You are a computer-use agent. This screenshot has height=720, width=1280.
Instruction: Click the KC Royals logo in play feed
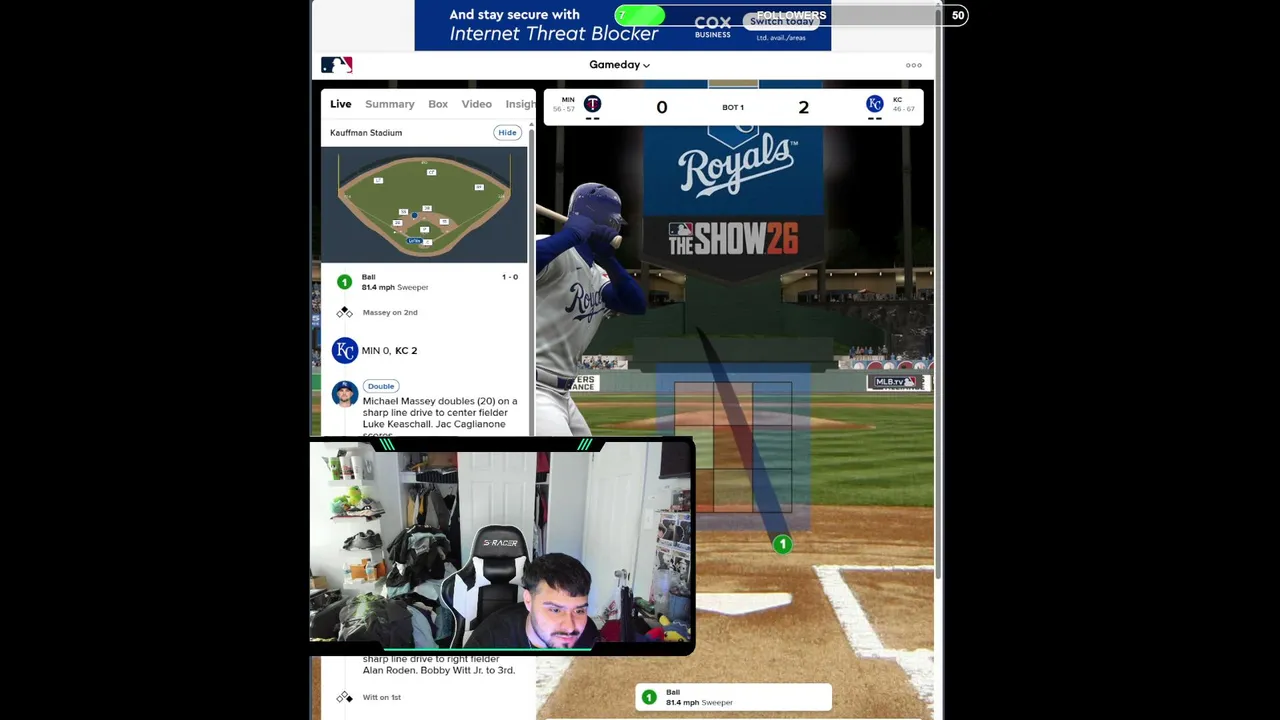point(345,351)
